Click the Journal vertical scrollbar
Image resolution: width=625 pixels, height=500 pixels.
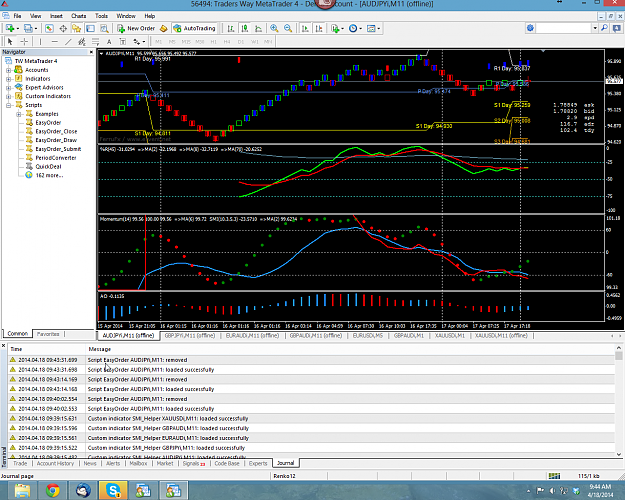click(x=619, y=404)
